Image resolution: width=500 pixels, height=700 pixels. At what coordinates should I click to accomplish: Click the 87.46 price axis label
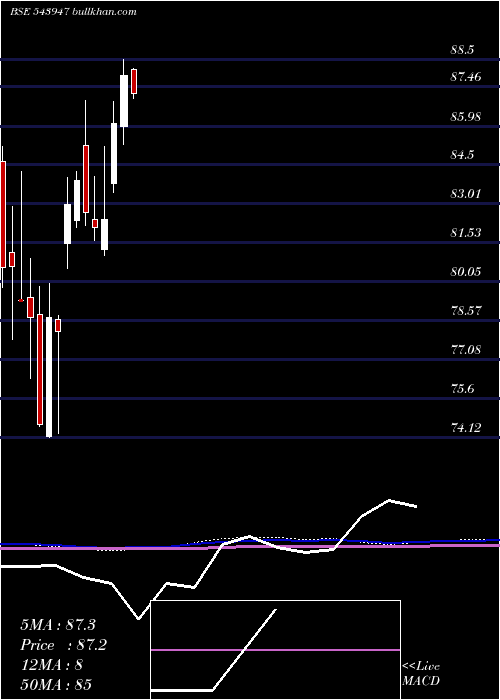[466, 77]
